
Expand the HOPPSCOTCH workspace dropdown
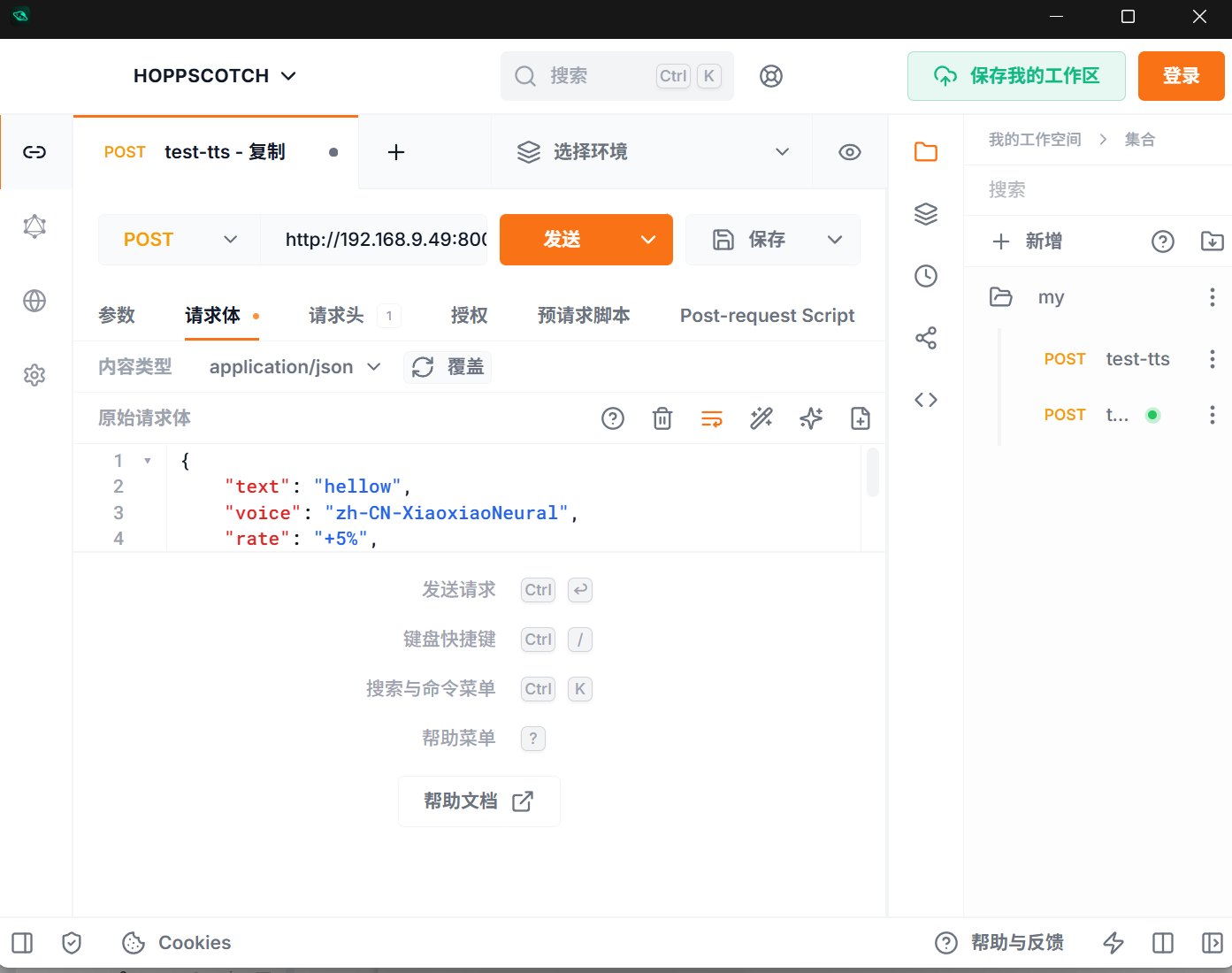pos(215,76)
